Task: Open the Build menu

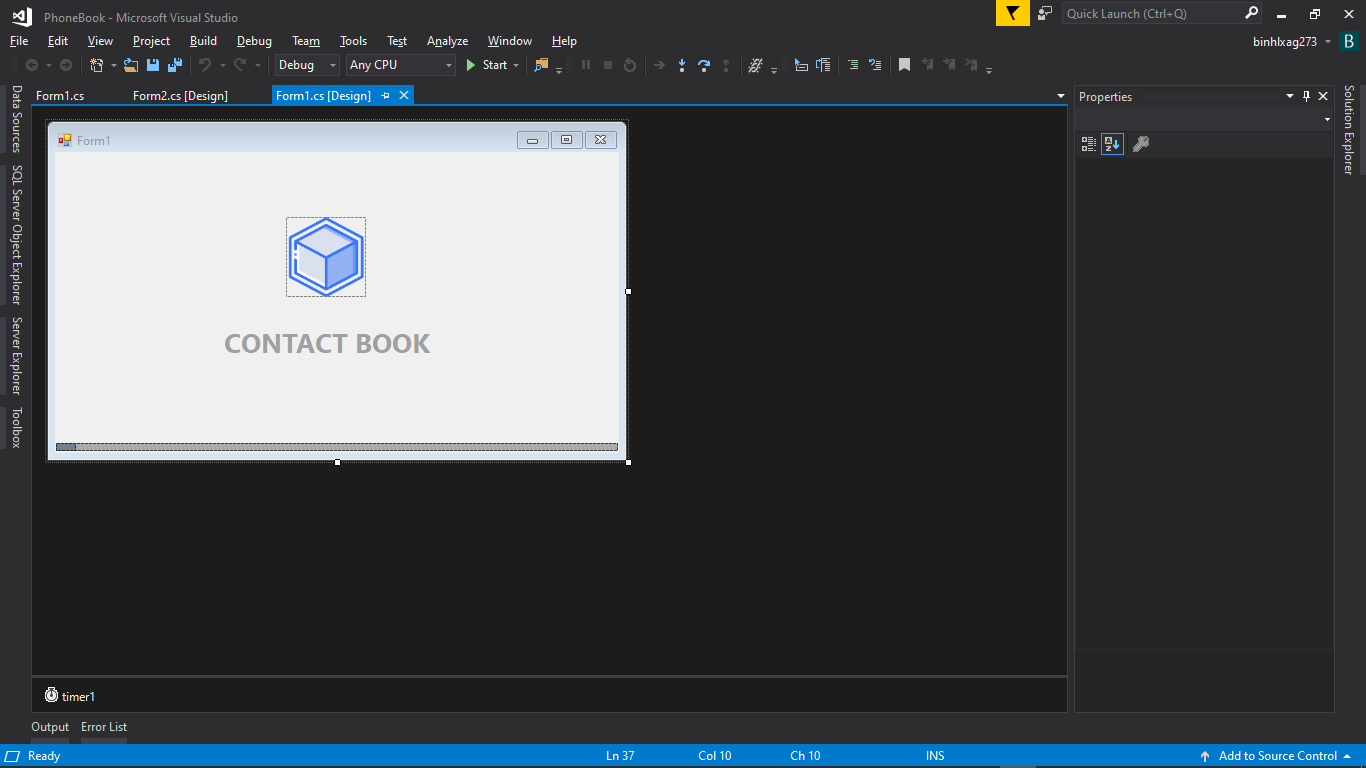Action: click(203, 41)
